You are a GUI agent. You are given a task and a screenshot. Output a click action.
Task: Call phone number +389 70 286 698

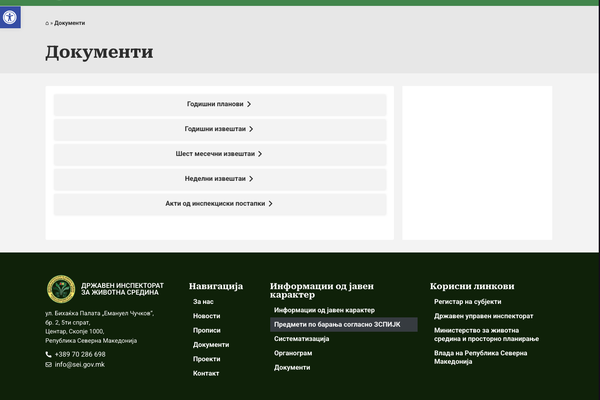(80, 354)
